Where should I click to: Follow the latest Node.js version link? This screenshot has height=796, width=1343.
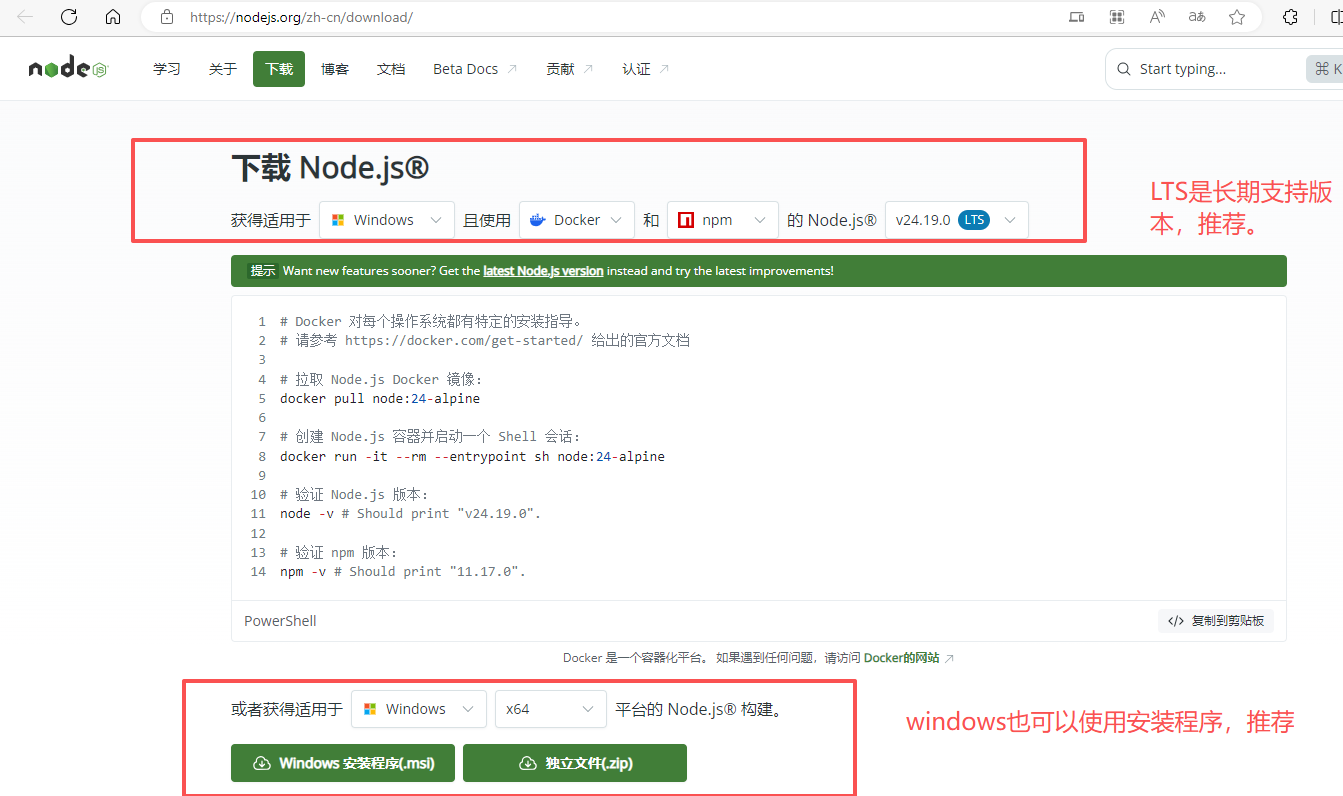tap(543, 271)
